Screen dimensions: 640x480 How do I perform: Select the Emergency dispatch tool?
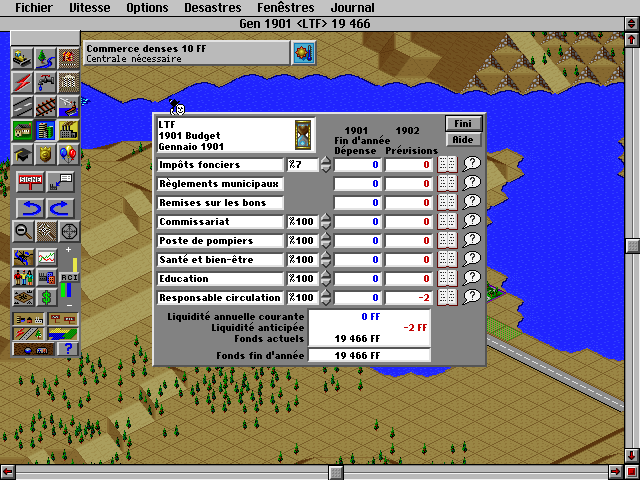click(x=69, y=58)
